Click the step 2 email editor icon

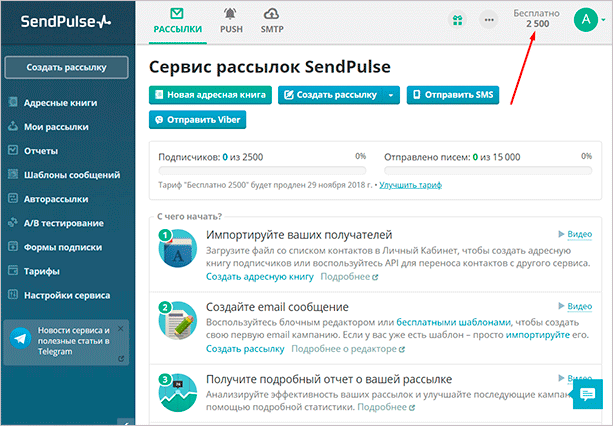[x=177, y=320]
